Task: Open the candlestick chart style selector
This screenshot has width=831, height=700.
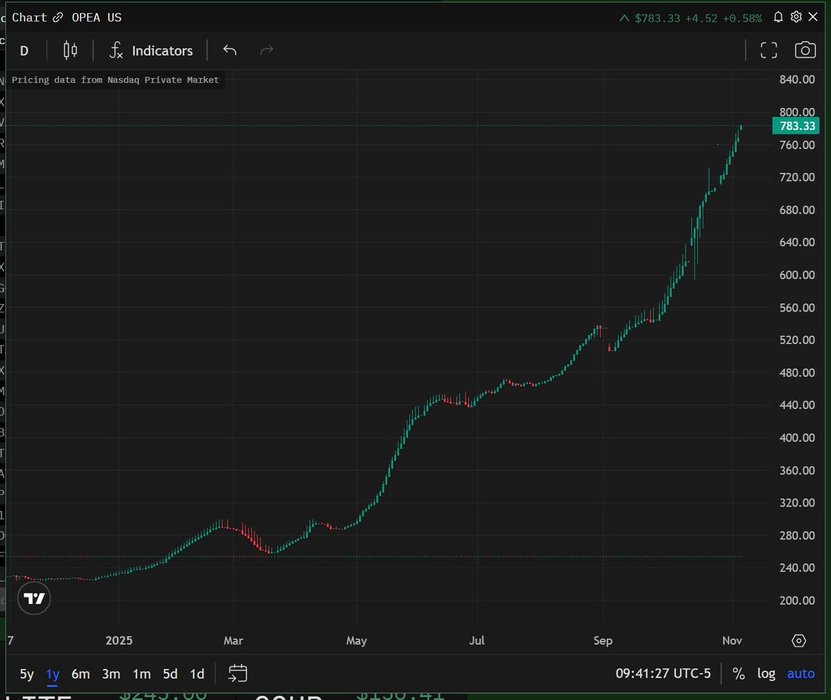Action: (70, 50)
